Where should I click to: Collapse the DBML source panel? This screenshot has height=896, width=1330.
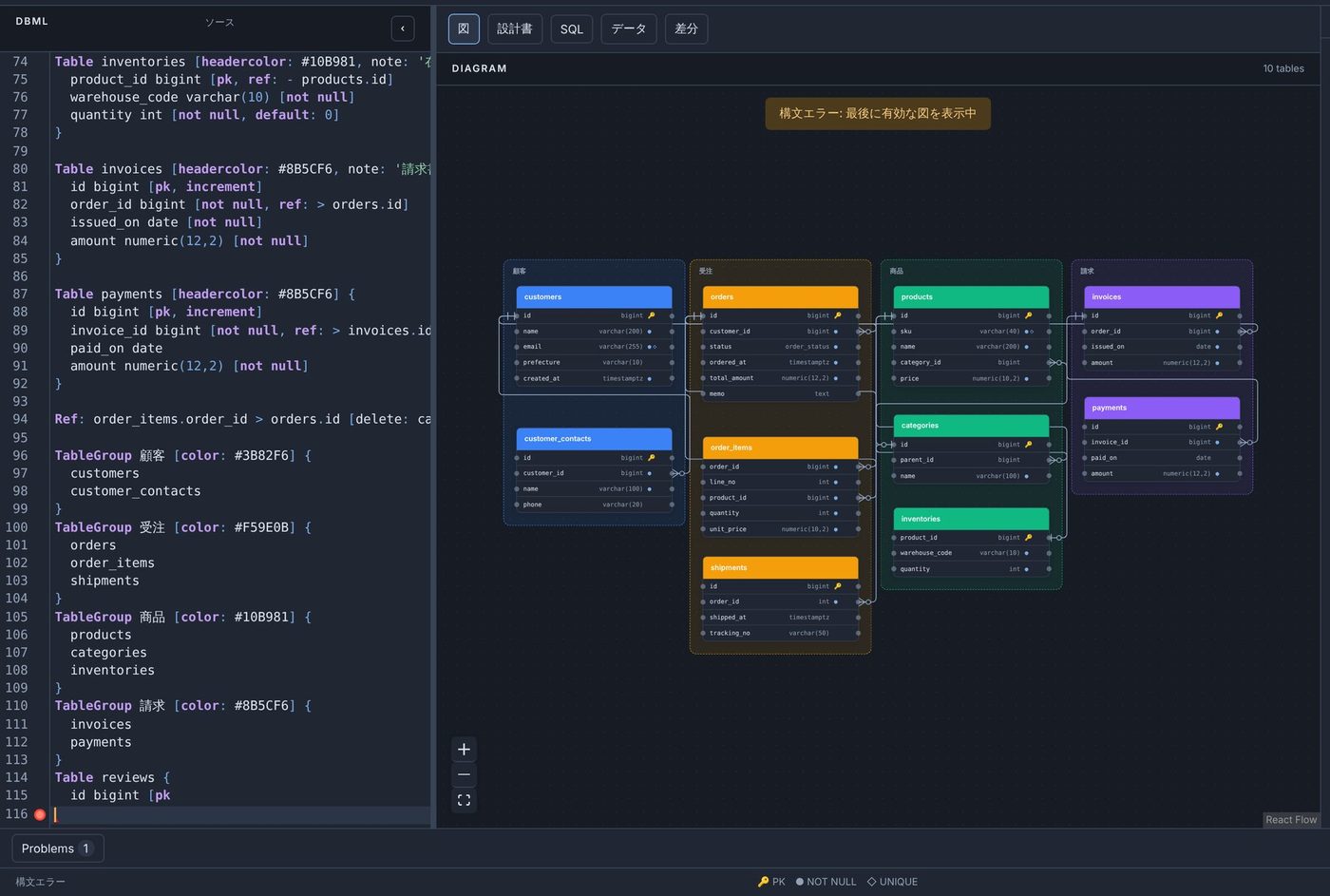(403, 29)
